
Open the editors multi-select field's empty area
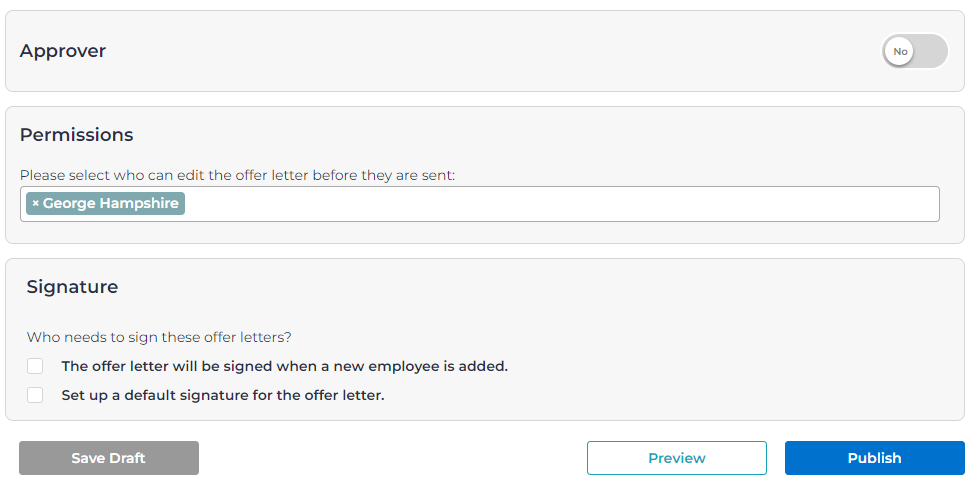[x=560, y=204]
